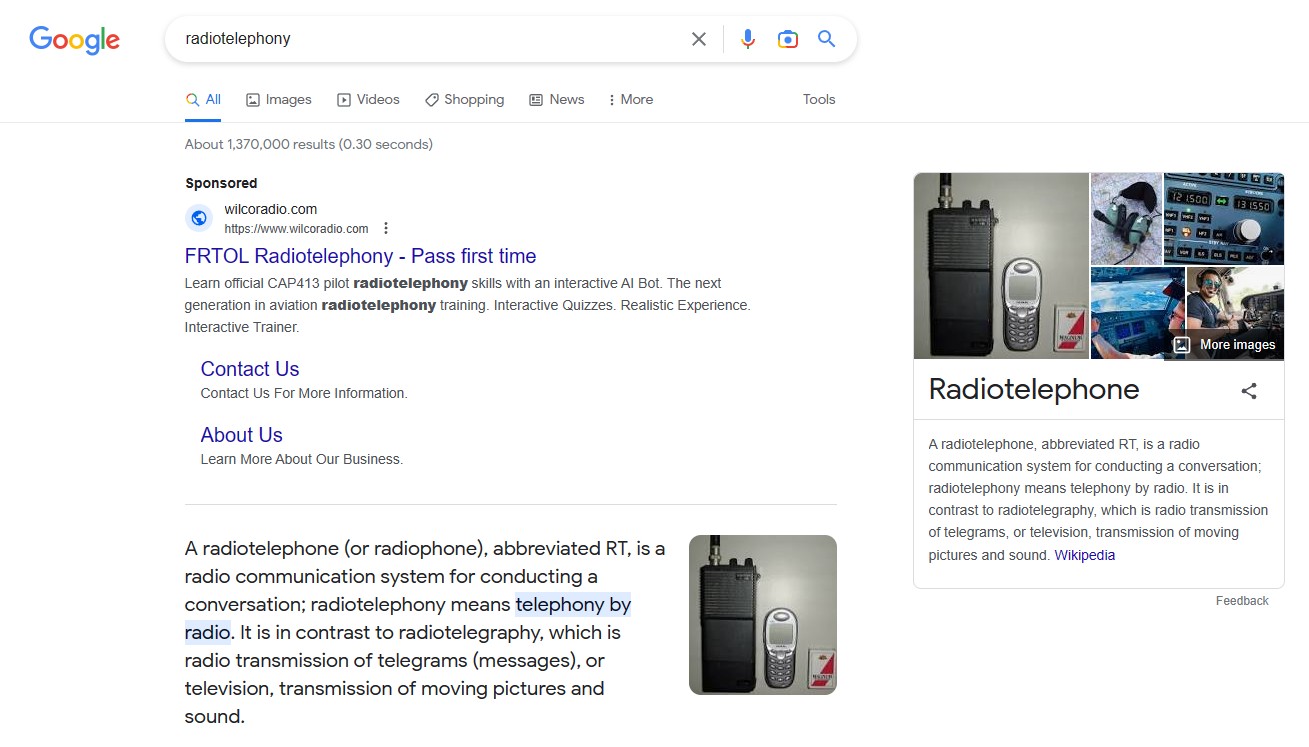Click the Sponsored label

coord(221,183)
